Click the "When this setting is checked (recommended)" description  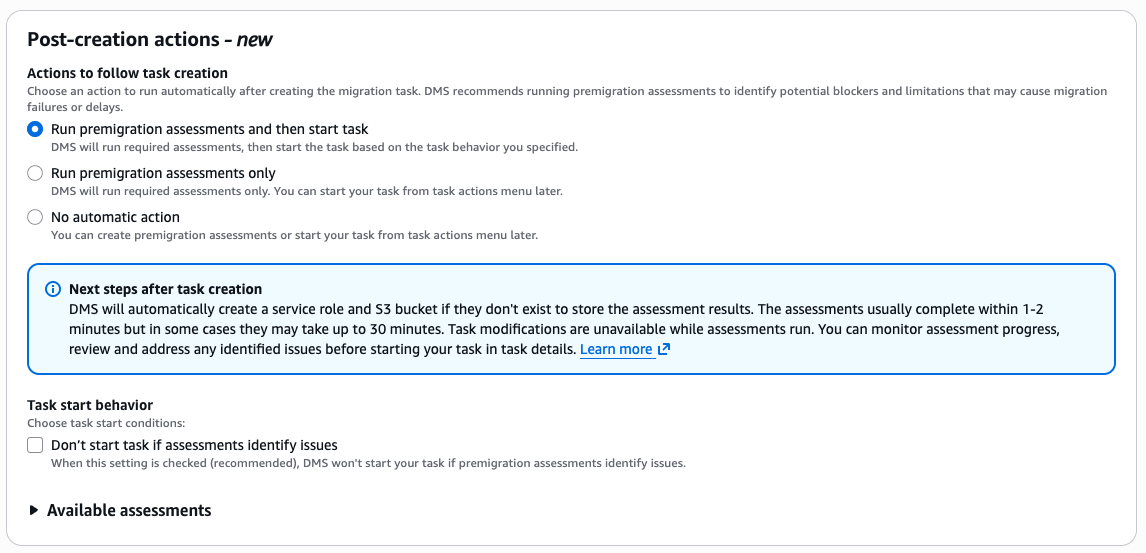point(367,463)
